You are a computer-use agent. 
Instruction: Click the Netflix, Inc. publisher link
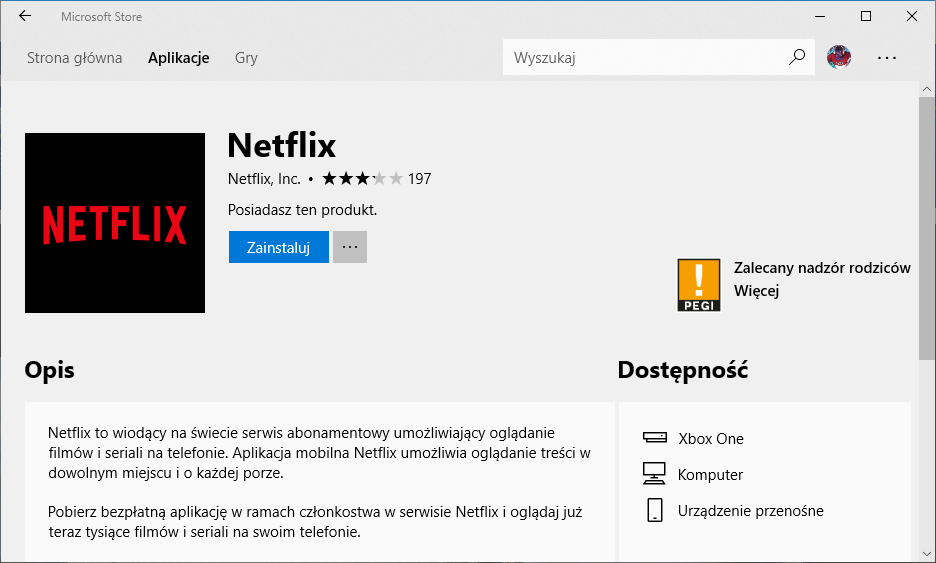click(x=264, y=179)
